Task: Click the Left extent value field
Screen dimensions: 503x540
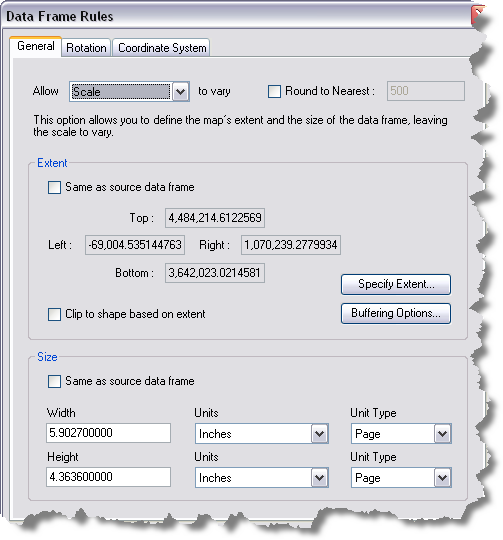Action: click(x=135, y=245)
